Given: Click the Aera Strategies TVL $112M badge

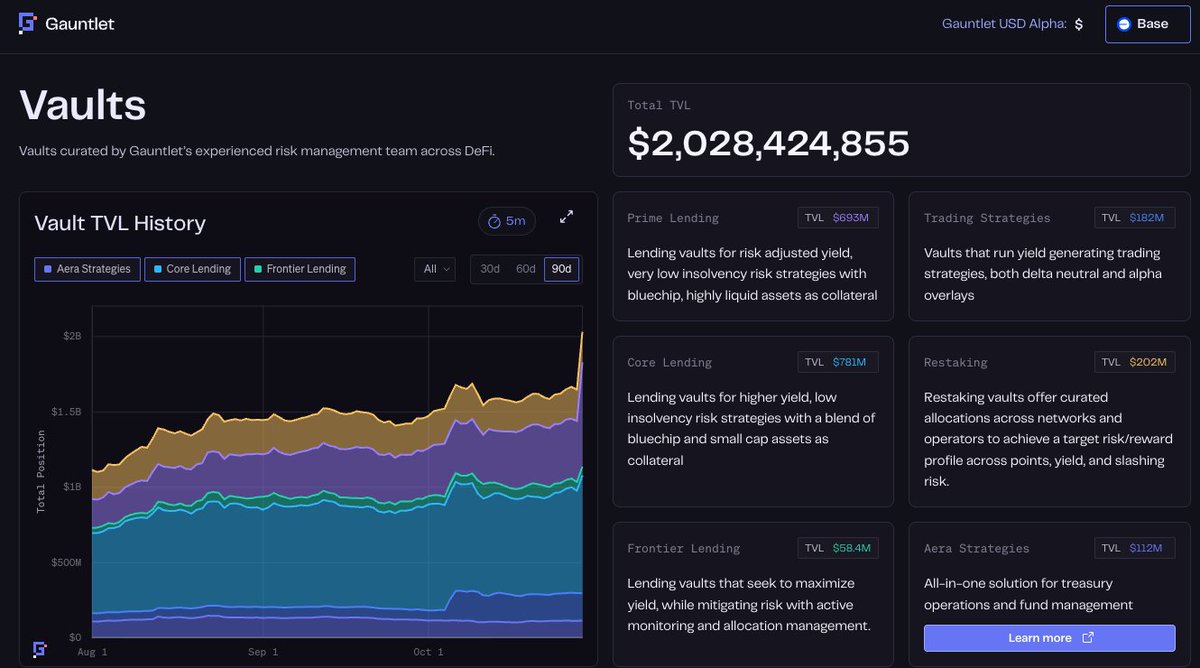Looking at the screenshot, I should [x=1134, y=548].
